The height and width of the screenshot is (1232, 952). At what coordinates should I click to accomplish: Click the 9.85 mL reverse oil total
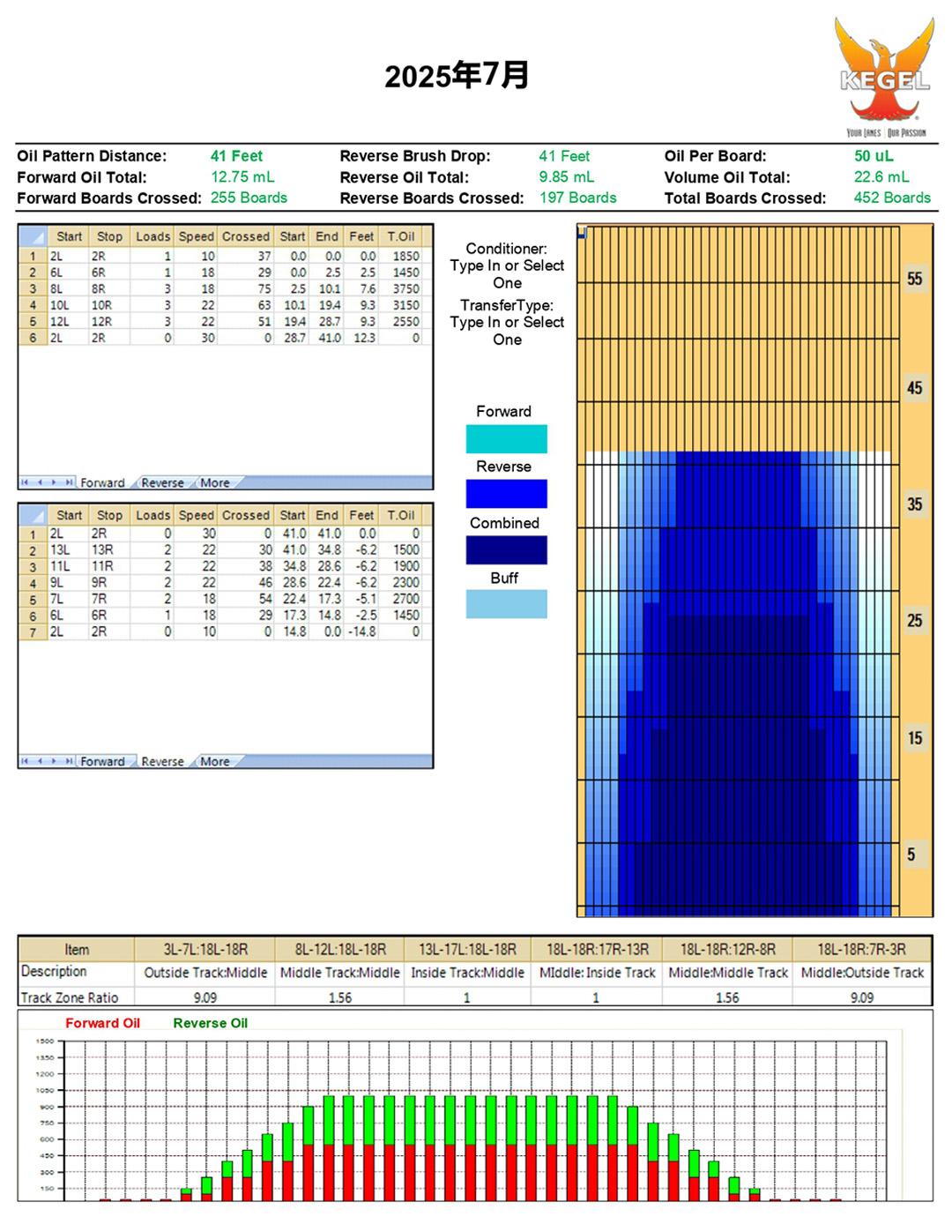coord(567,177)
